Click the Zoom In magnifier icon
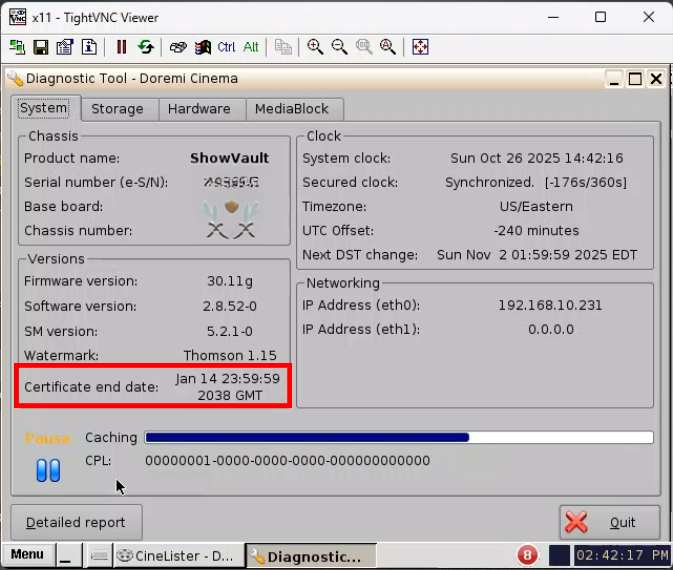 315,47
